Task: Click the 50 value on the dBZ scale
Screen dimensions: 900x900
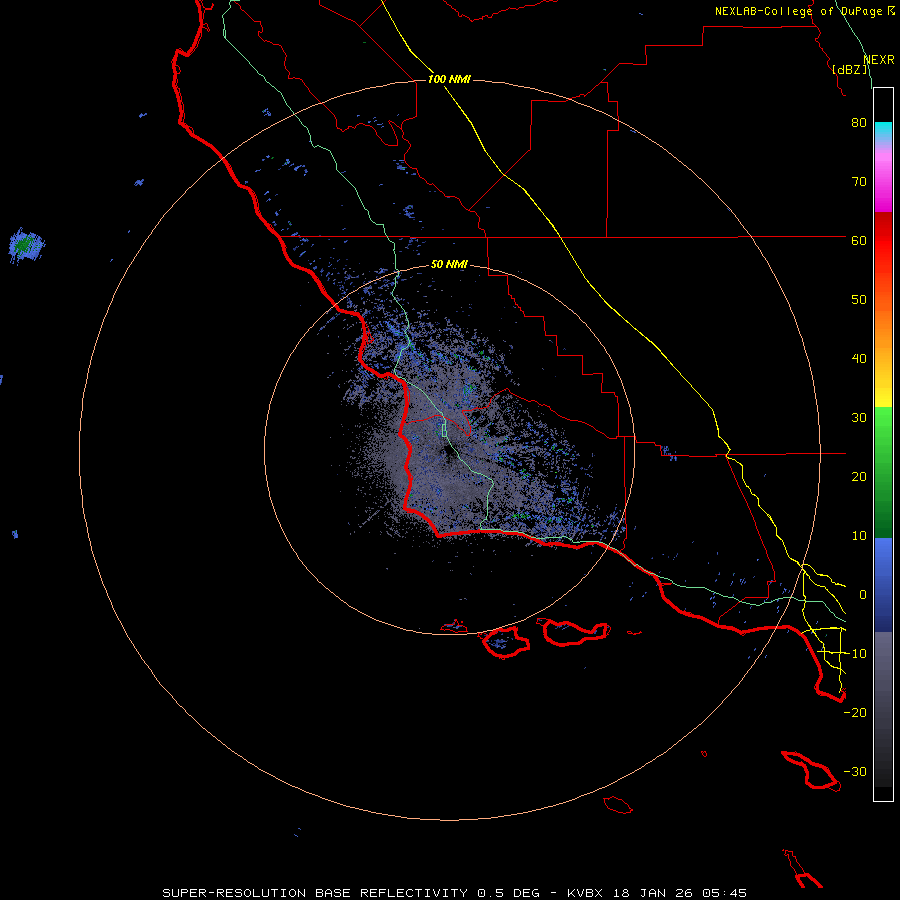Action: pyautogui.click(x=859, y=300)
